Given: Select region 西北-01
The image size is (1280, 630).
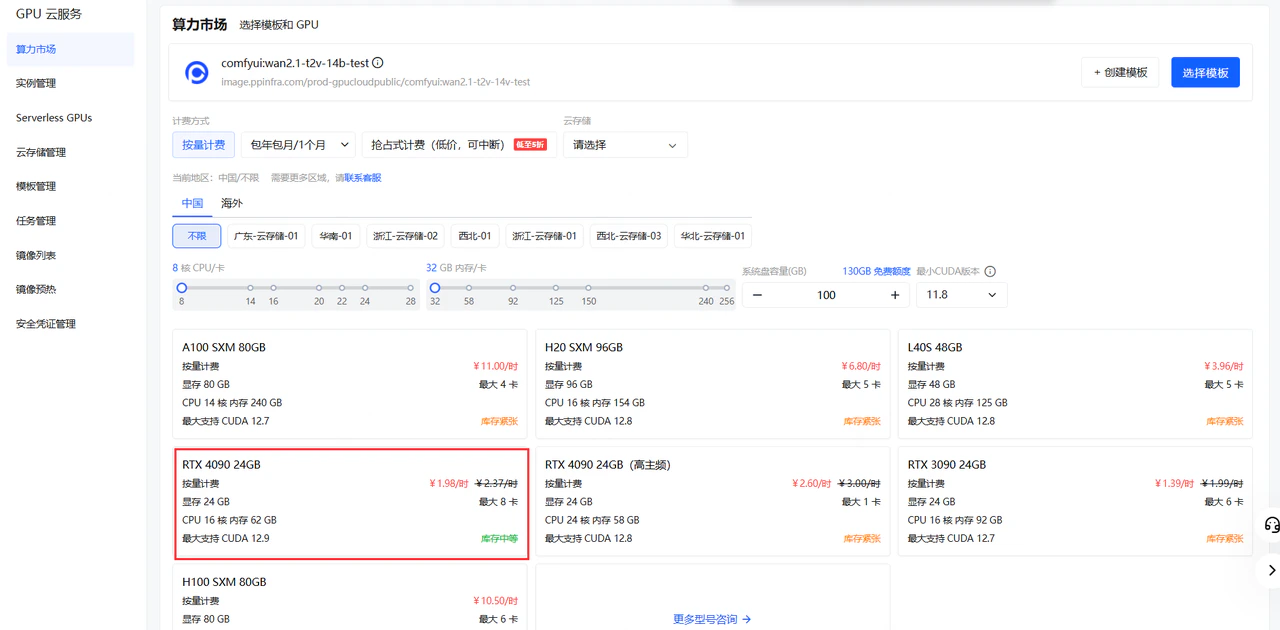Looking at the screenshot, I should click(x=475, y=236).
